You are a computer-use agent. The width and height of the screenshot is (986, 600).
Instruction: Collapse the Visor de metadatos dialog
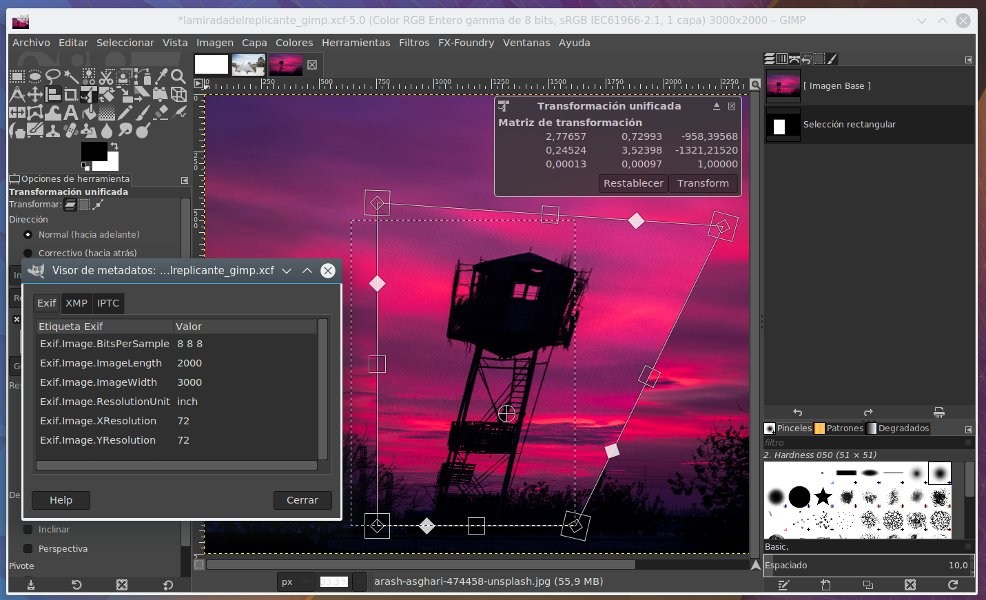tap(308, 270)
